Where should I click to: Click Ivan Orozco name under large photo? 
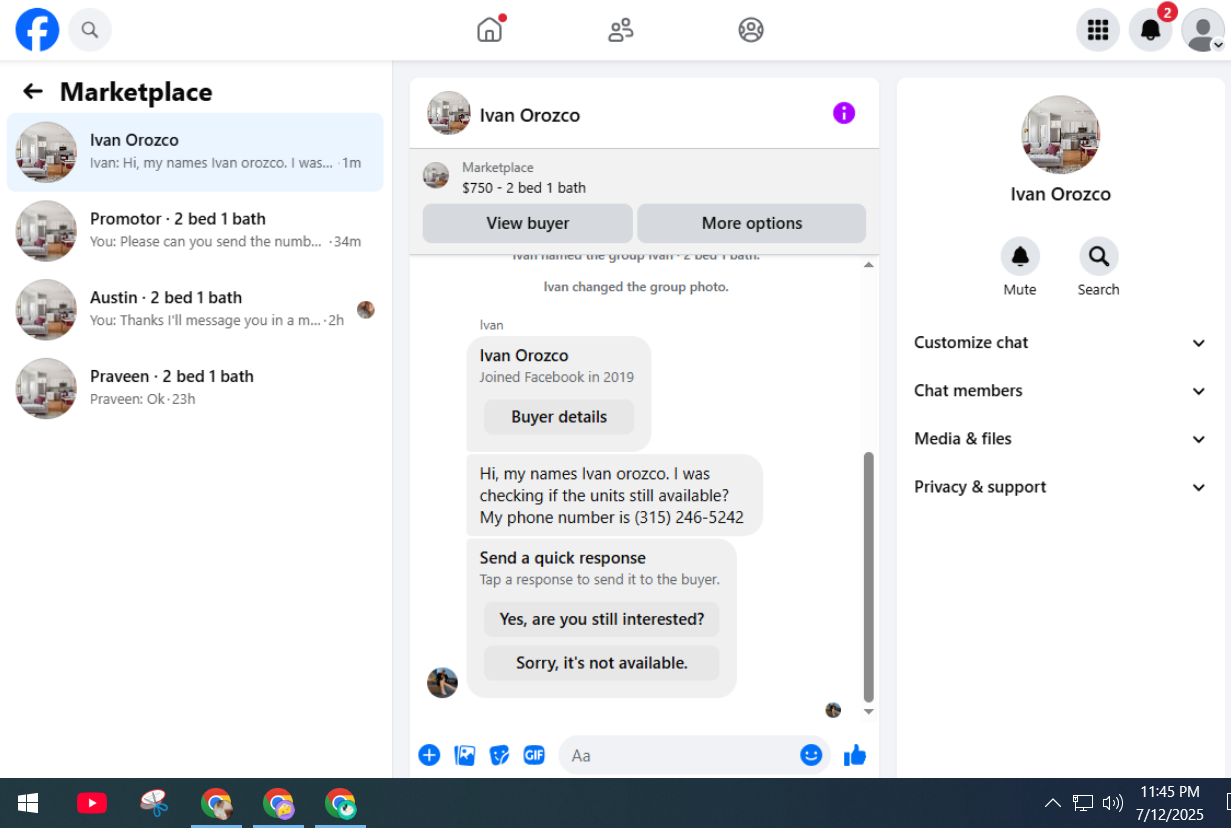[1060, 195]
